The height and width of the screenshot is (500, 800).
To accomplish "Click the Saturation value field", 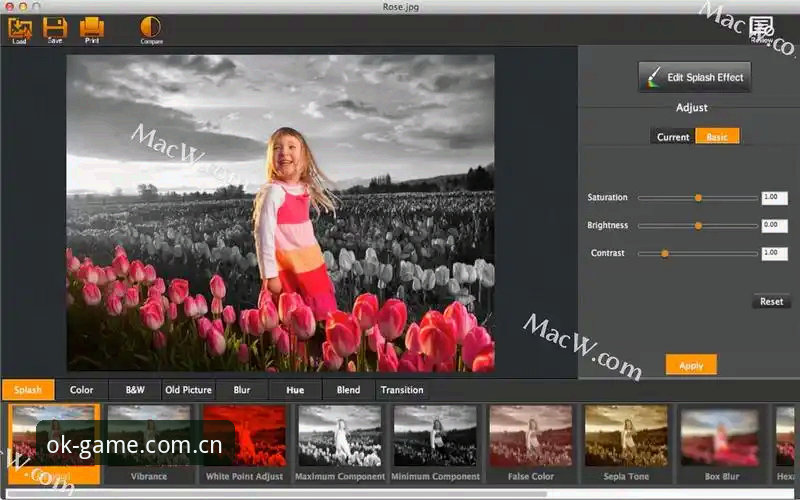I will pos(774,198).
